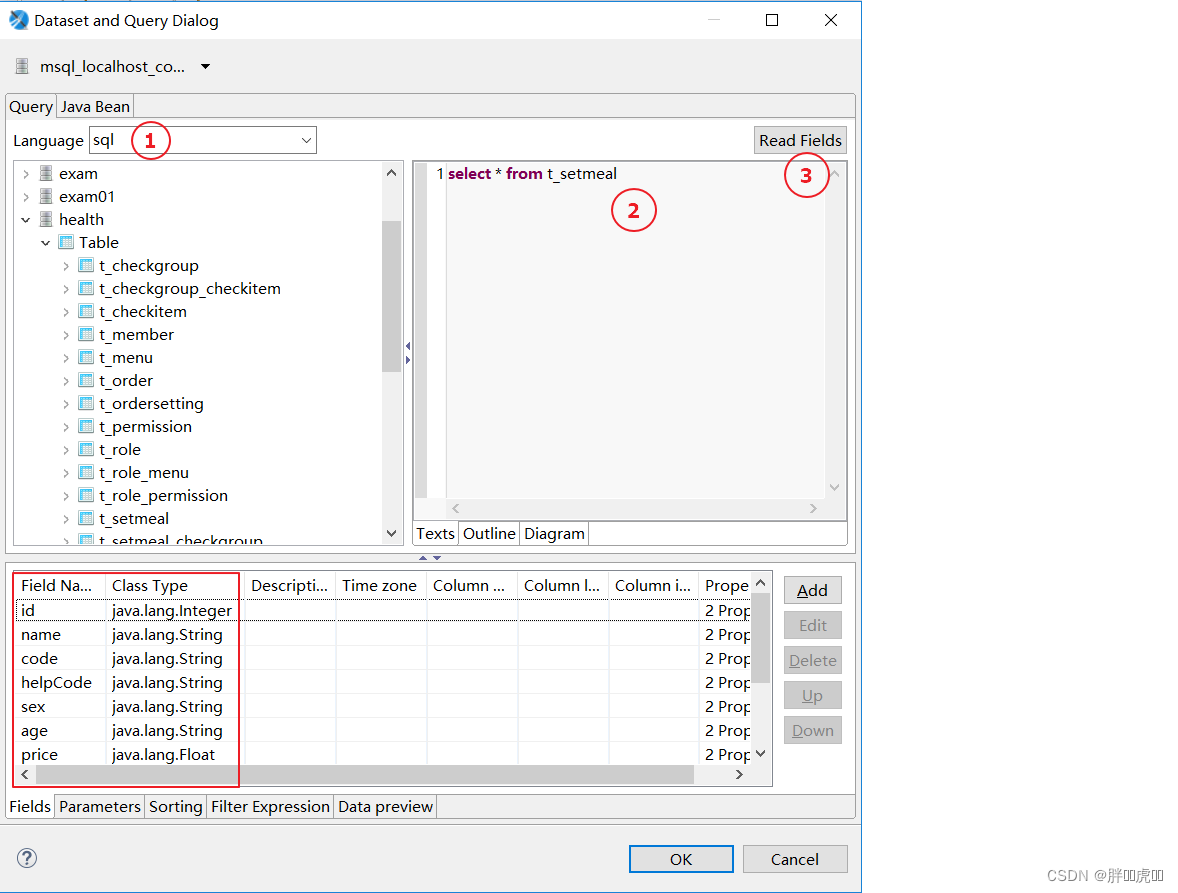Expand the t_setmeal table node
1178x893 pixels.
[x=66, y=519]
